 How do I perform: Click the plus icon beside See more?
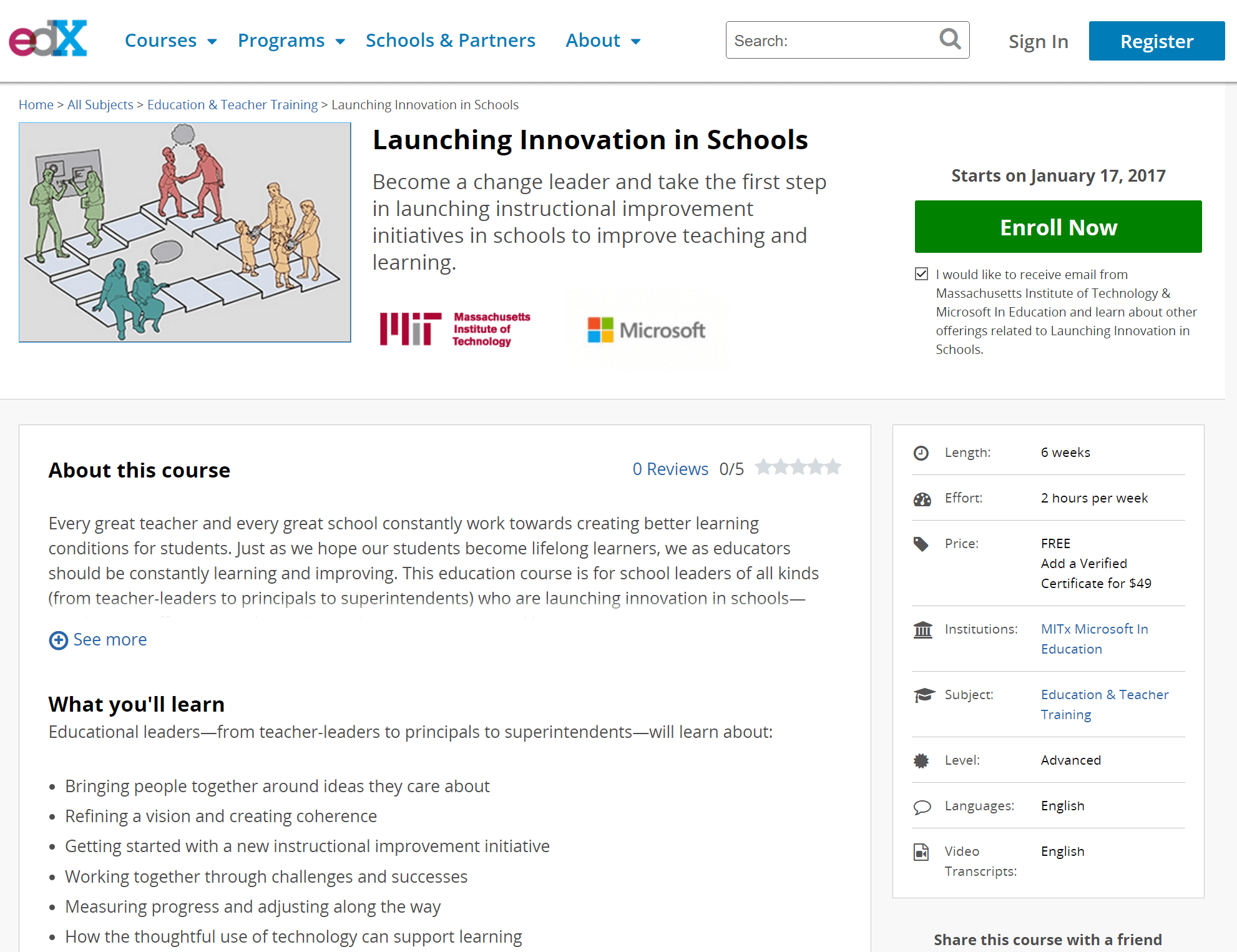(59, 640)
